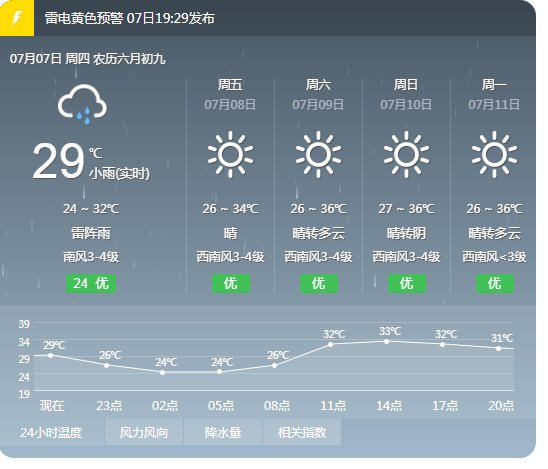Viewport: 548px width, 469px height.
Task: Switch to the 风力风向 tab
Action: [144, 433]
